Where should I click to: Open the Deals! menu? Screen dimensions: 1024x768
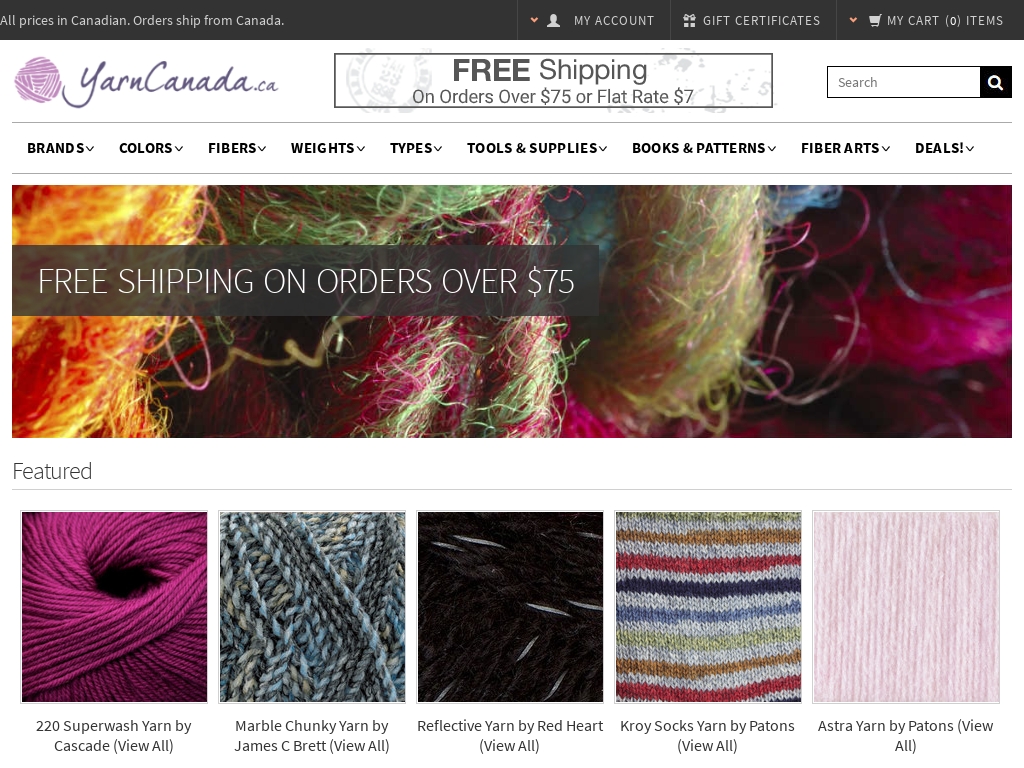(944, 148)
